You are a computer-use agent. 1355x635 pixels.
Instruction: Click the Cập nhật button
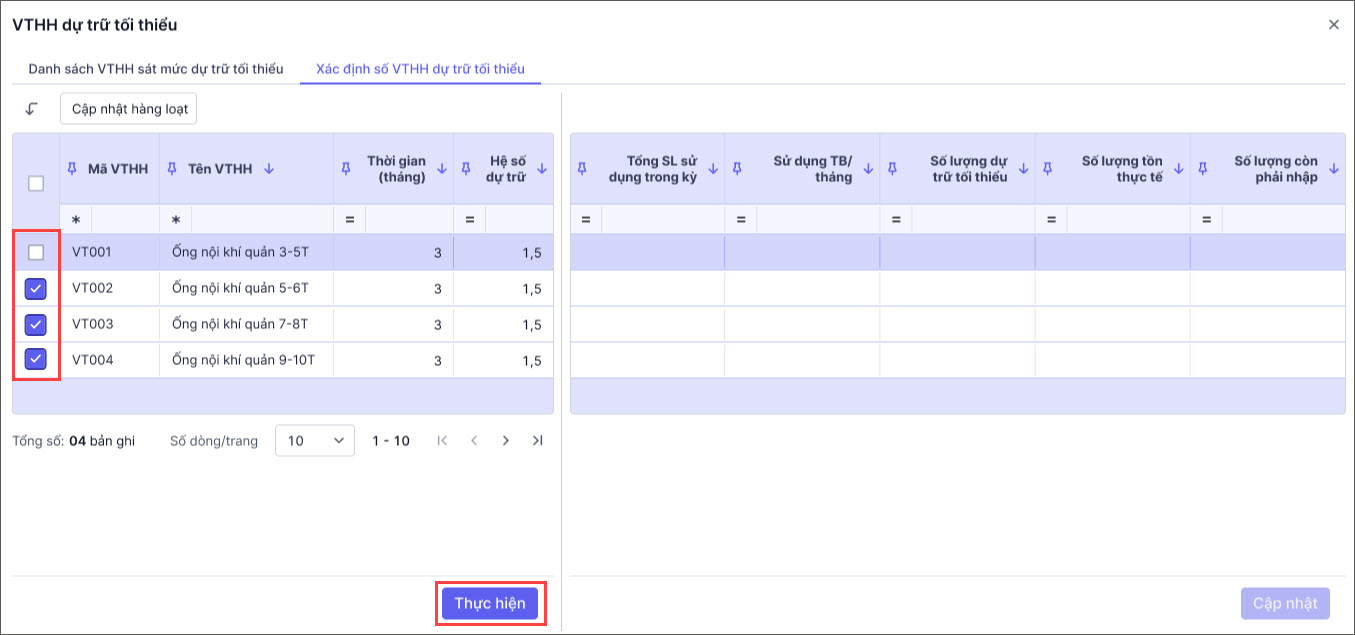1285,603
